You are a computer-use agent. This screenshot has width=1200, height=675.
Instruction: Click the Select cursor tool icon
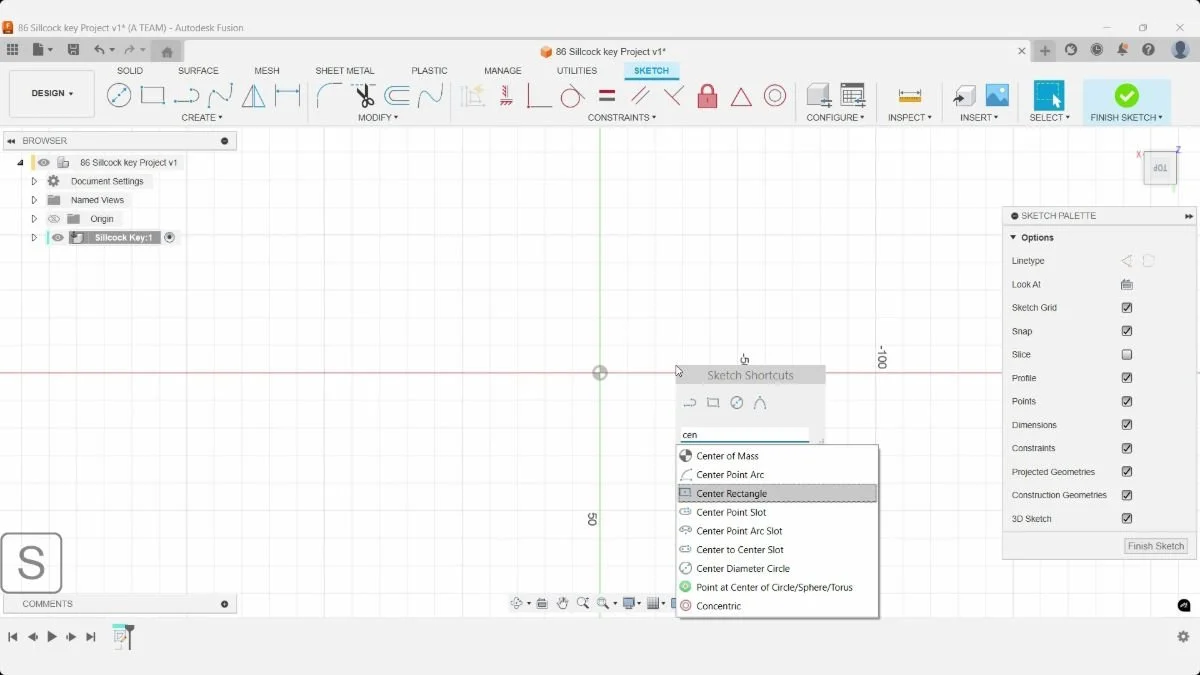click(x=1049, y=95)
